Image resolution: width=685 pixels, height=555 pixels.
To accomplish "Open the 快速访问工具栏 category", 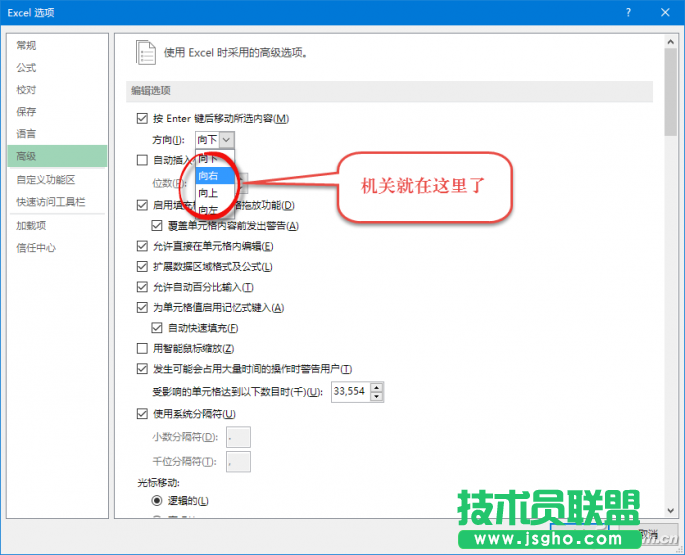I will pos(51,202).
